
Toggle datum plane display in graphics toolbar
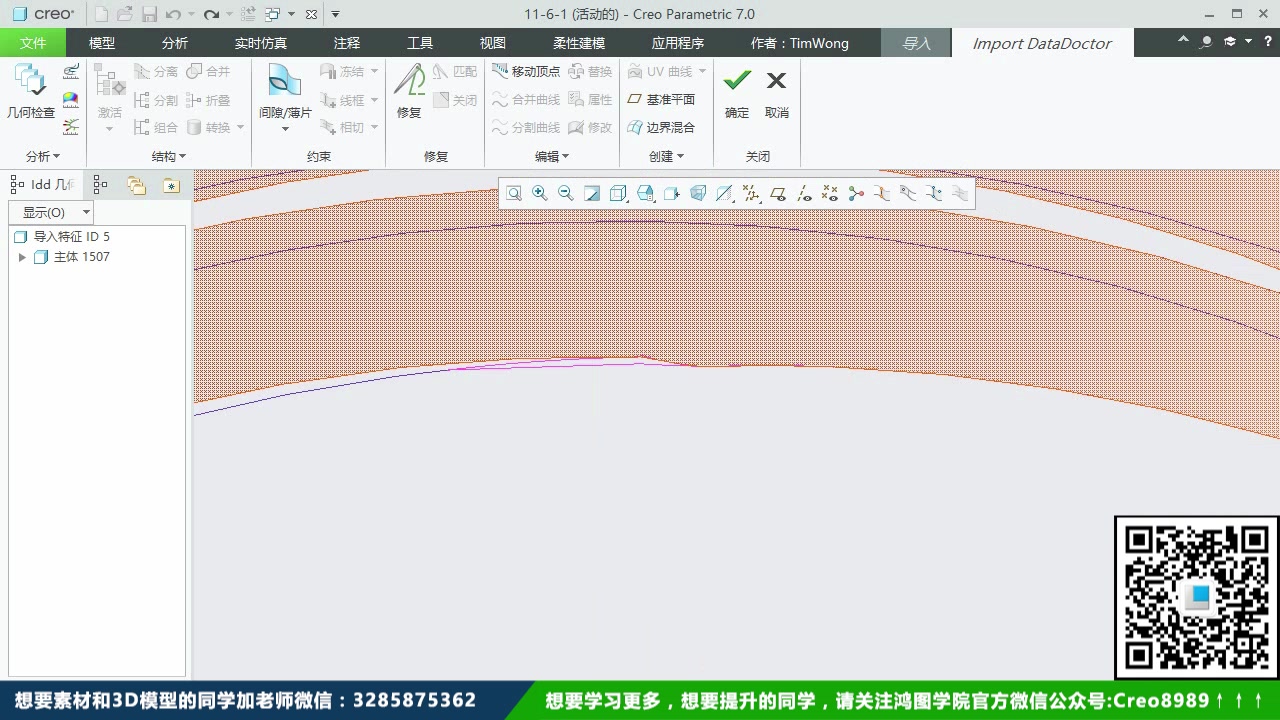[x=778, y=193]
